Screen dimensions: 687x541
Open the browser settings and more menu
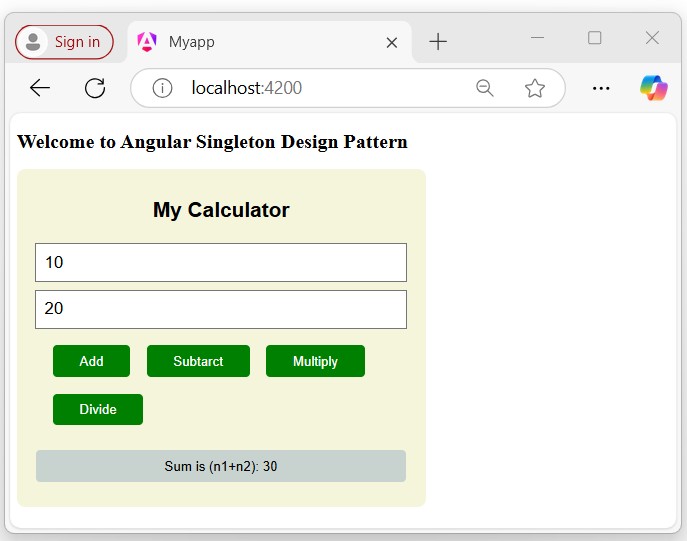[x=601, y=88]
